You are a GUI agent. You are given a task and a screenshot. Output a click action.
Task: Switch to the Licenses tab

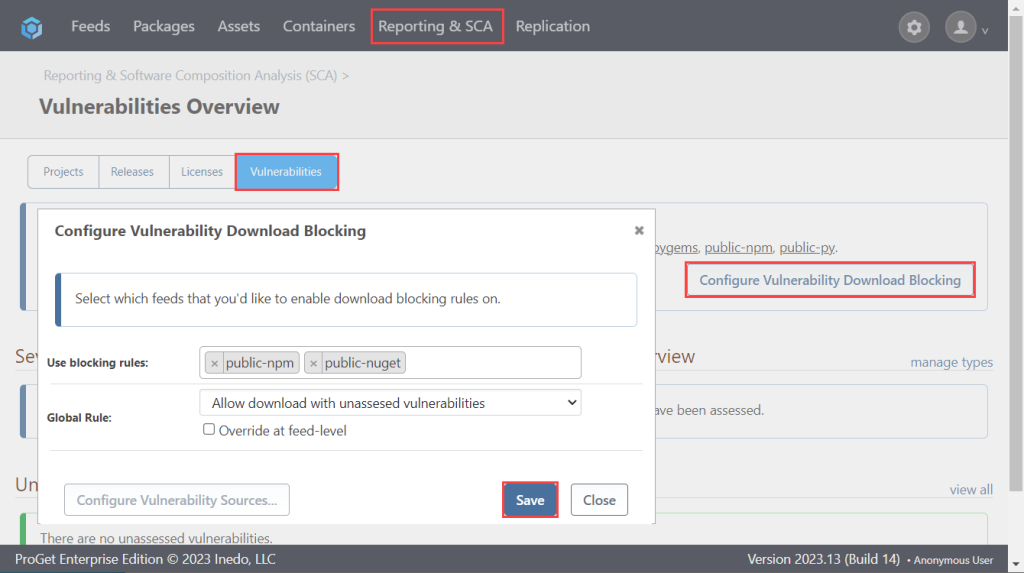pos(201,172)
